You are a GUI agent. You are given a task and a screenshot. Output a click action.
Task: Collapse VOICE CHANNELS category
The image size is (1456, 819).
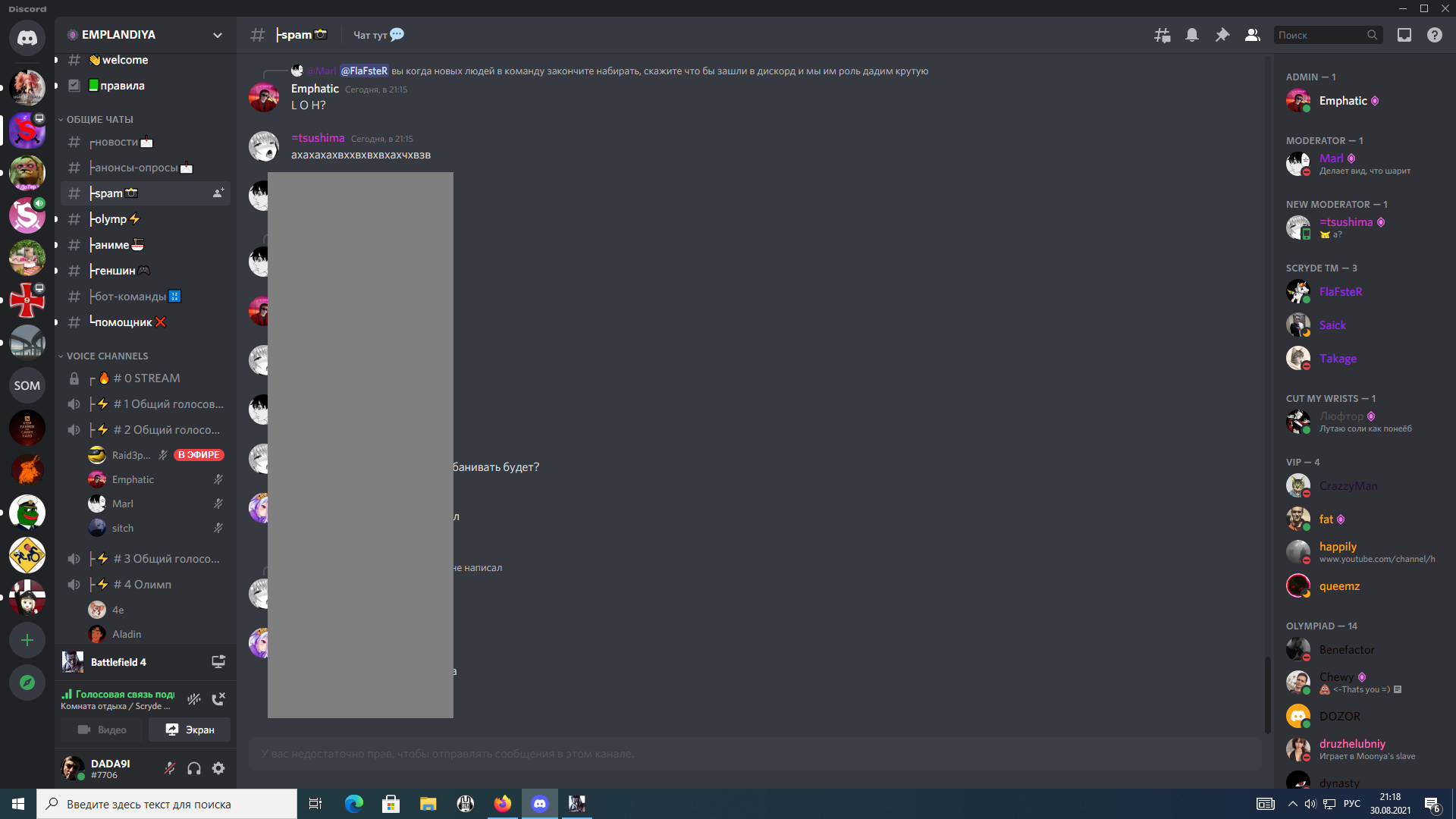[x=107, y=356]
